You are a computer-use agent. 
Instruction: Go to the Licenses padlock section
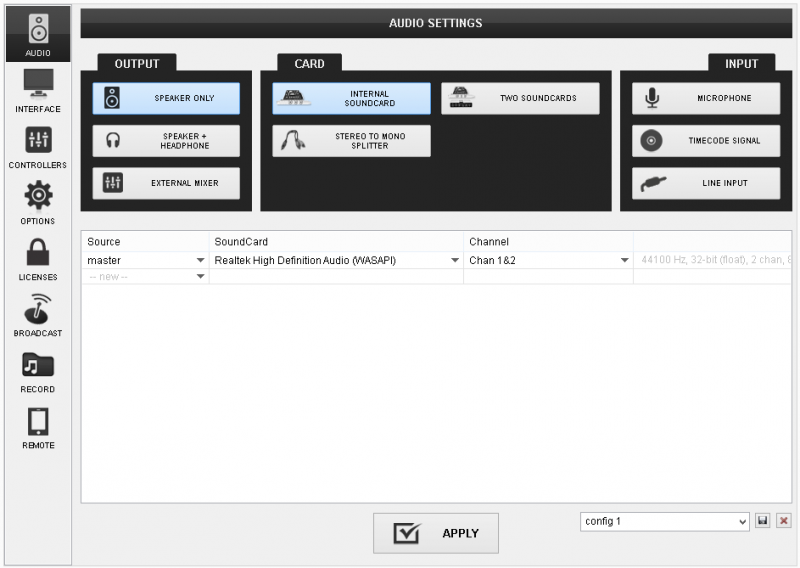(x=37, y=258)
